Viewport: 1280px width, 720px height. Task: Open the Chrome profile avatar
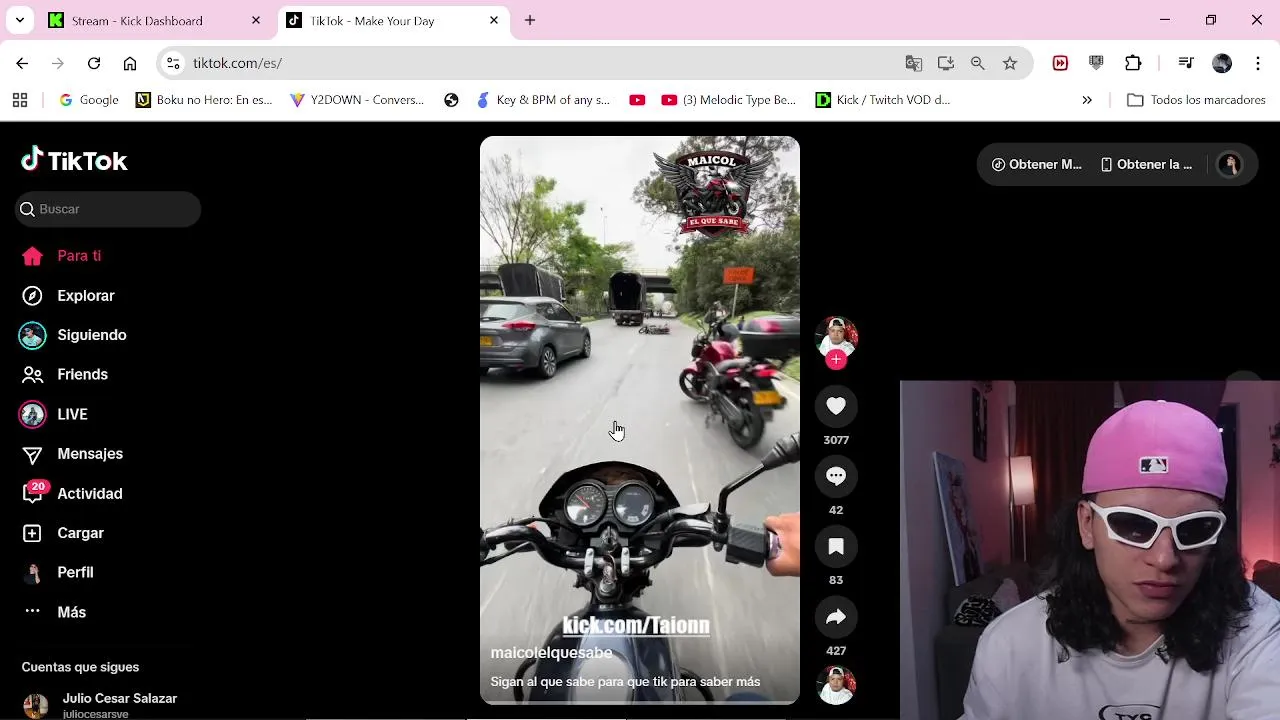coord(1222,63)
